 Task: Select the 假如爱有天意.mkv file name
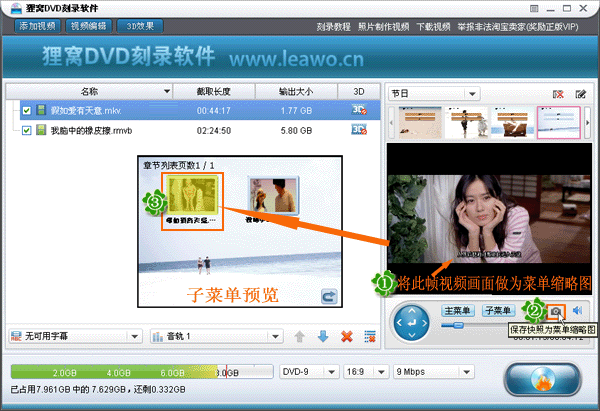[86, 111]
